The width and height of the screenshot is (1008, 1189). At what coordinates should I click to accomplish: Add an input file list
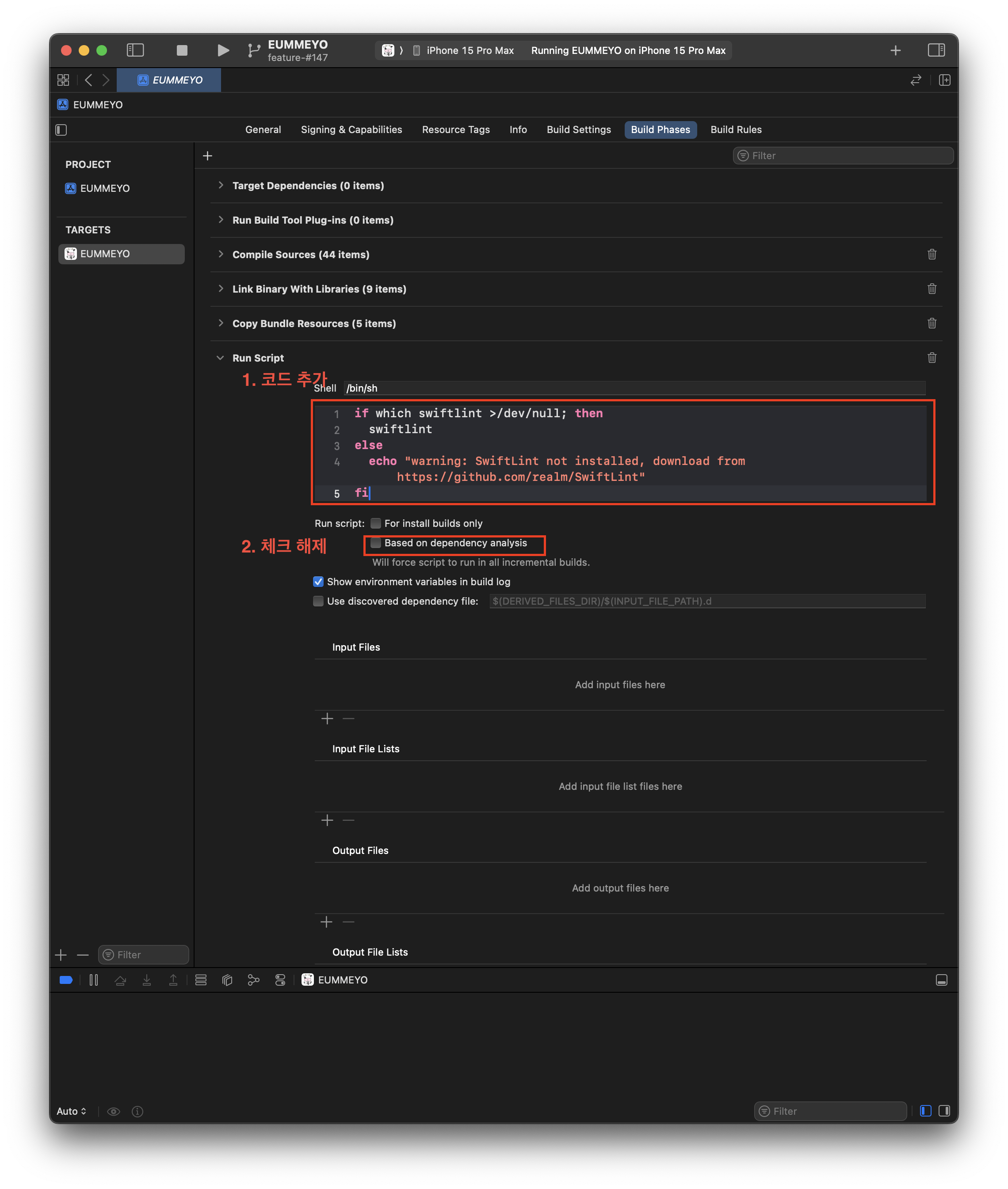(x=327, y=820)
